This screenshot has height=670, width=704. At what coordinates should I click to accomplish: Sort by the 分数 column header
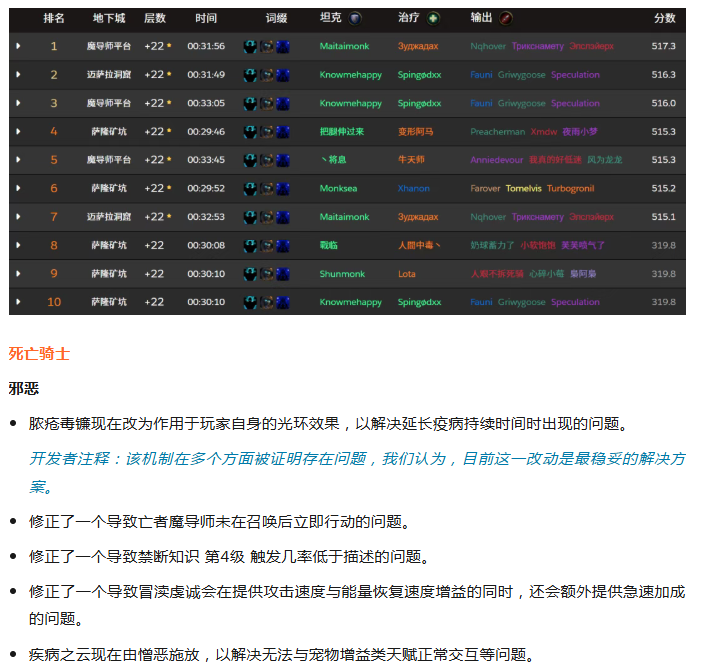point(664,18)
